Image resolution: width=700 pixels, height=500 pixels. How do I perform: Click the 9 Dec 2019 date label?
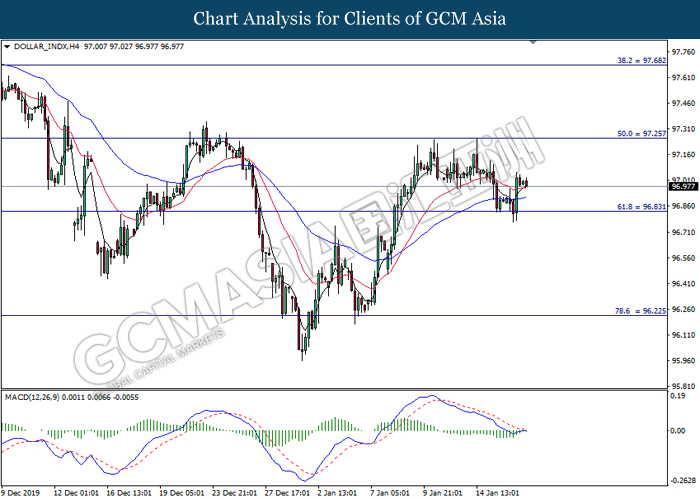coord(24,493)
